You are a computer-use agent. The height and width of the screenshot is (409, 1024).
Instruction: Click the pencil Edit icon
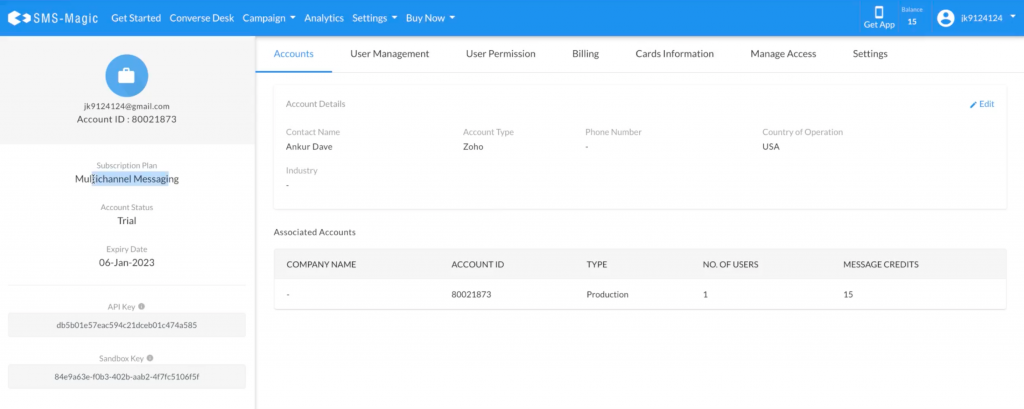[973, 104]
